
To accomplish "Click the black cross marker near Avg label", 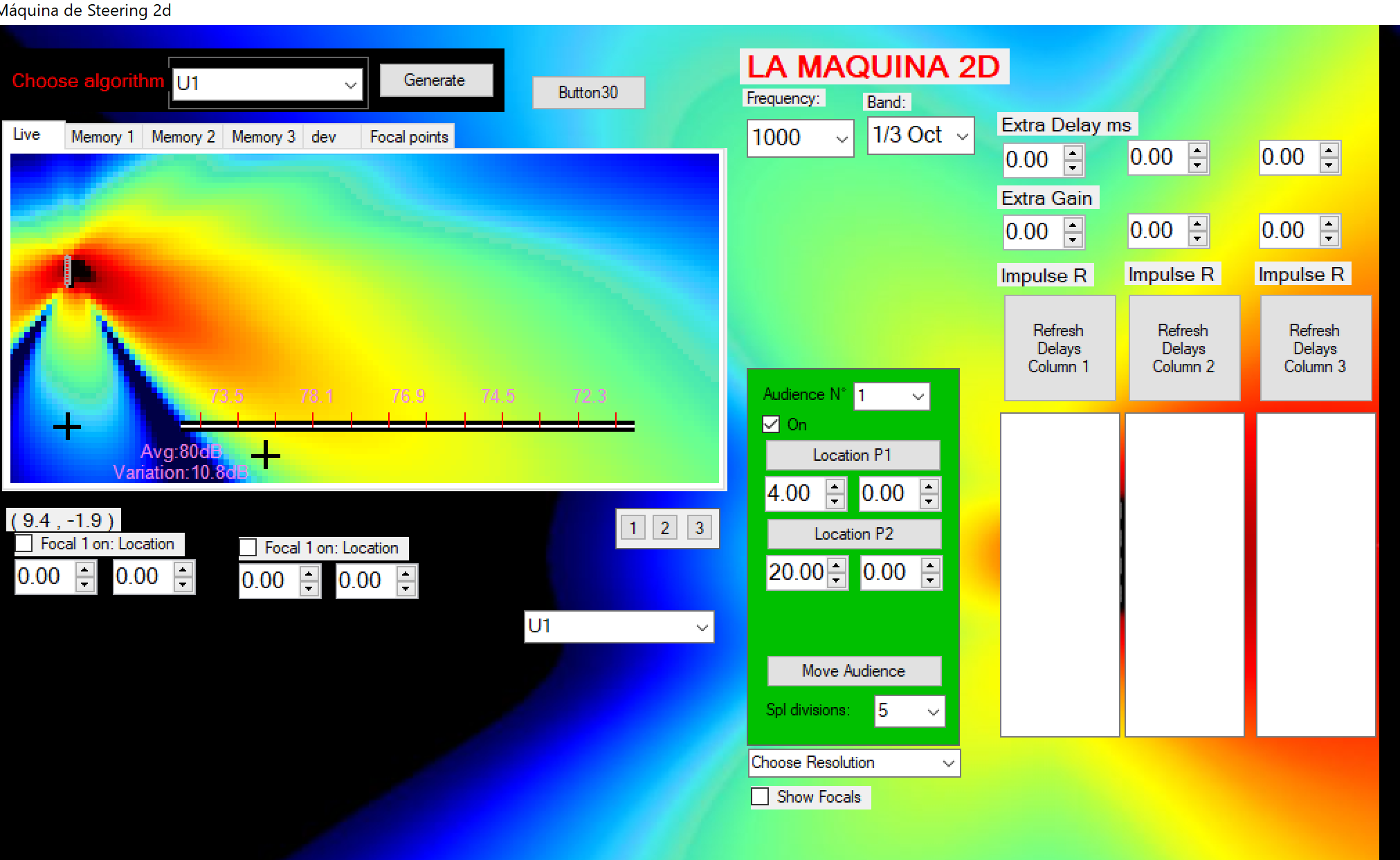I will [266, 455].
